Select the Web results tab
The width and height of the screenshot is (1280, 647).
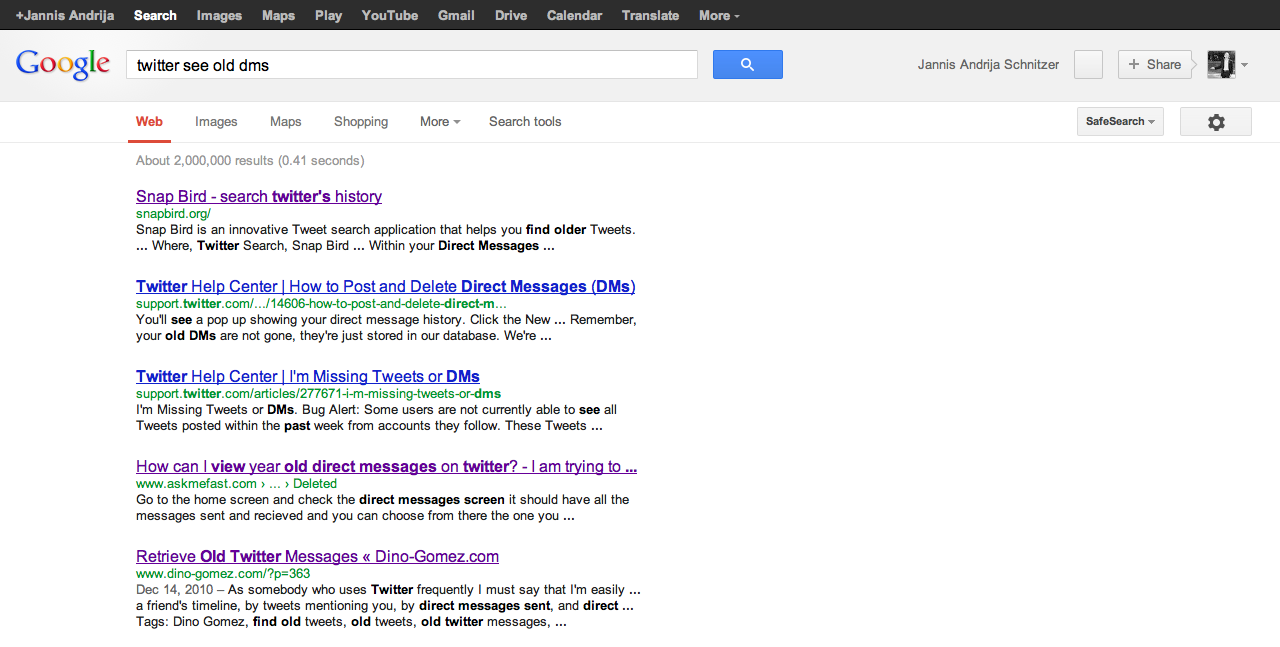[x=149, y=122]
